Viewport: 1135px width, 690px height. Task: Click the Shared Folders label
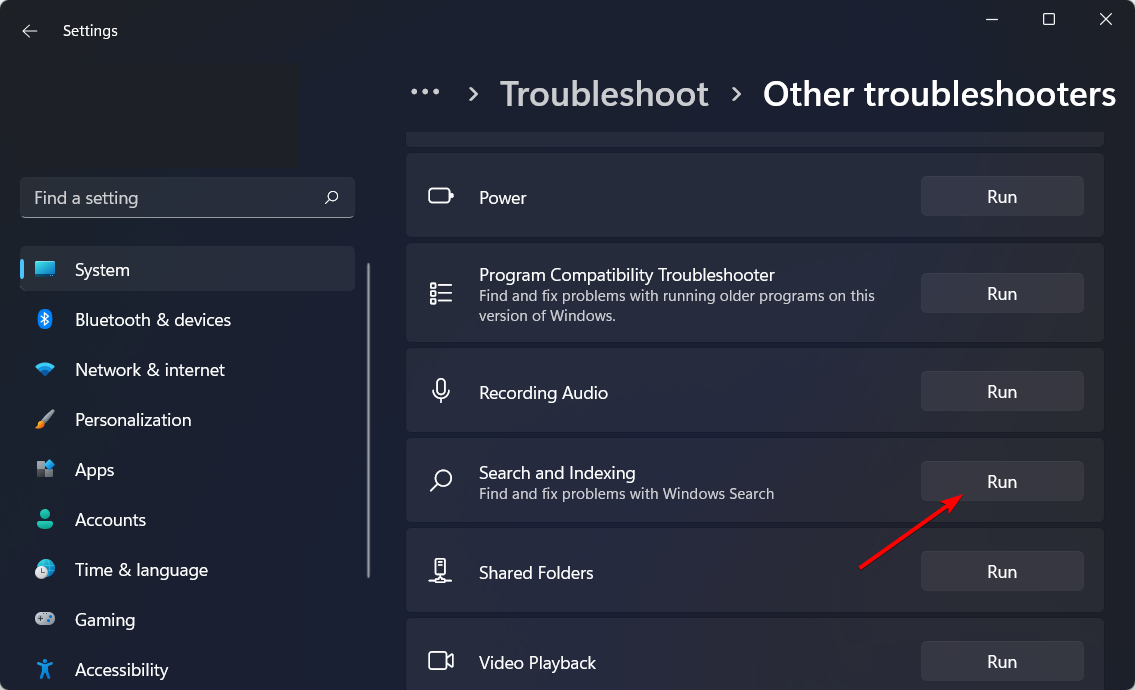[536, 573]
